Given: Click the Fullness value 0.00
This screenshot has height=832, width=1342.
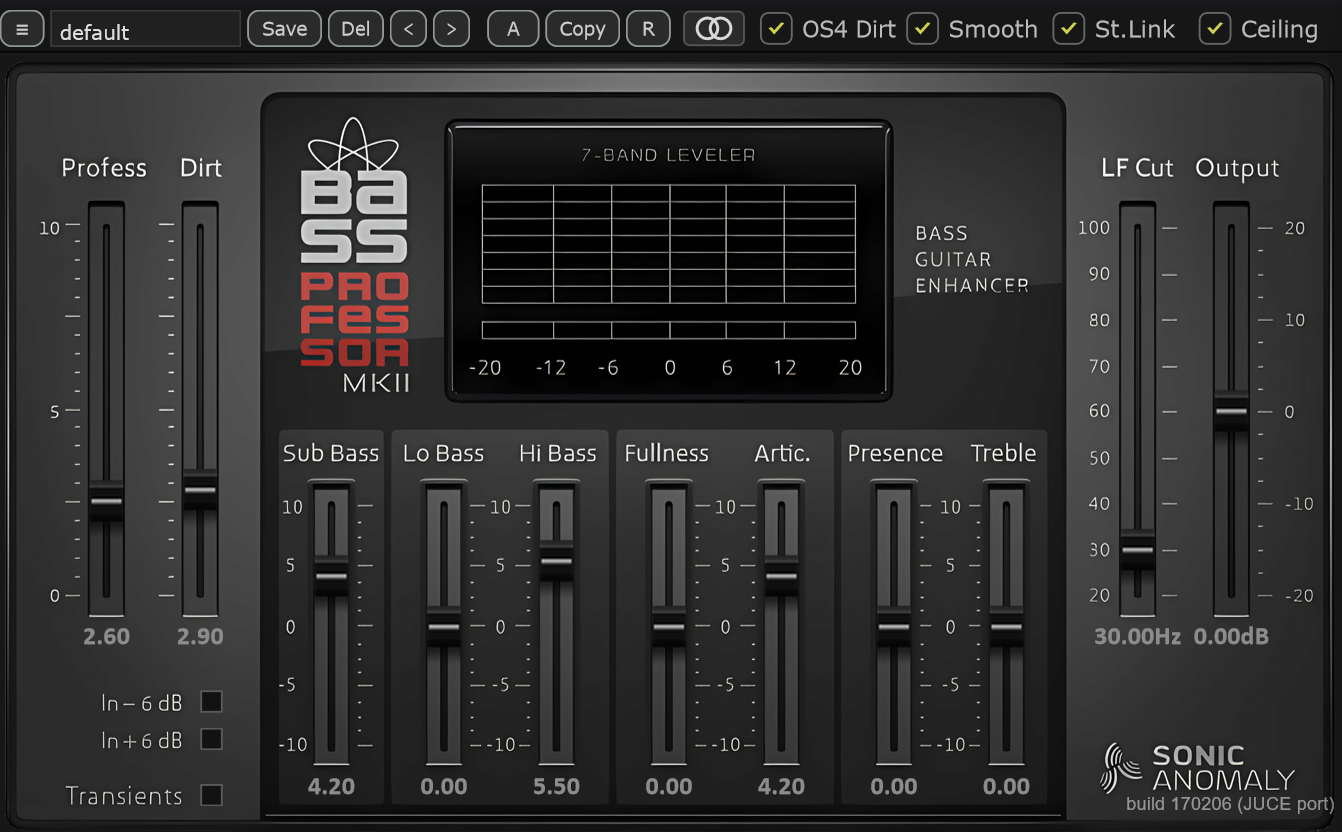Looking at the screenshot, I should pos(669,787).
